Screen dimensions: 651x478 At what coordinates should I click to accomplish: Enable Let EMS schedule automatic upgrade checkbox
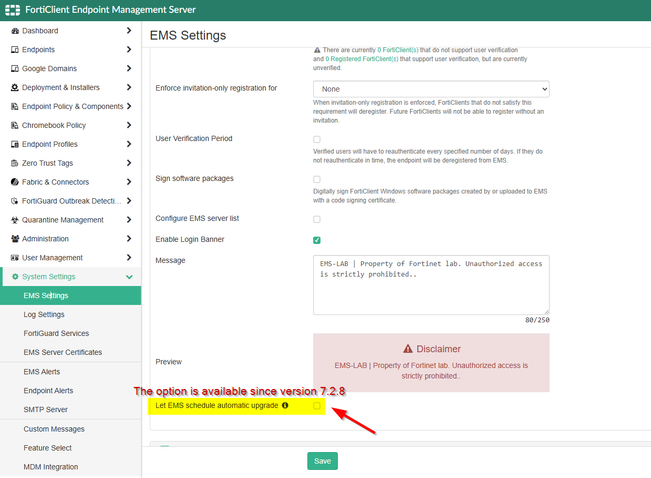click(317, 406)
